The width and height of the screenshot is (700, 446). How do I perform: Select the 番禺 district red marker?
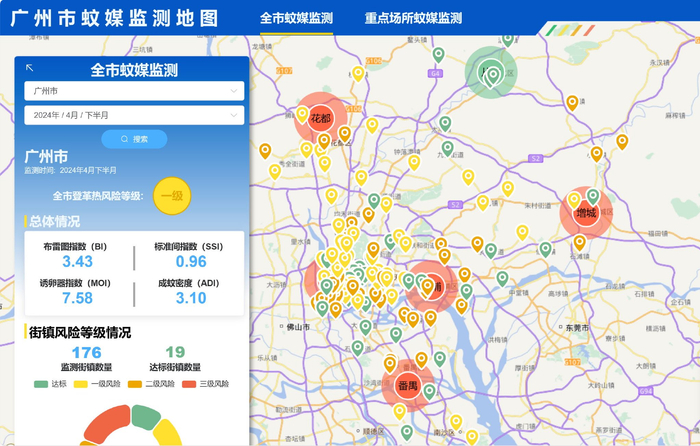[408, 386]
